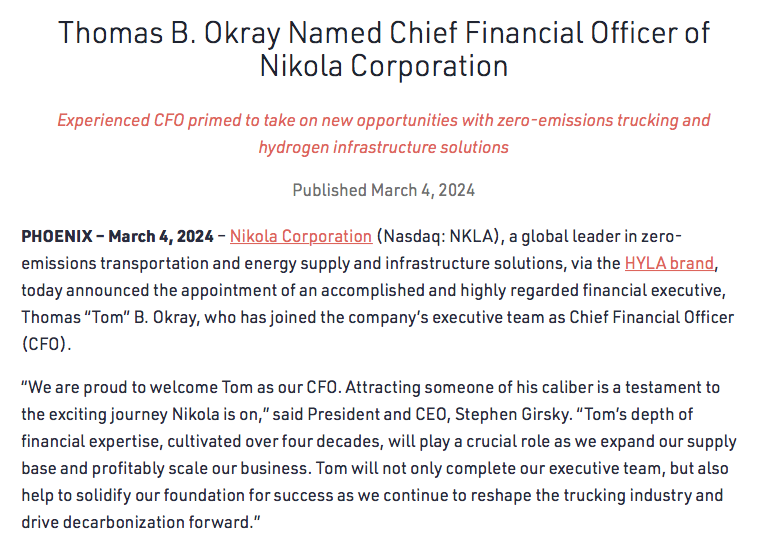Screen dimensions: 761x538
Task: Click the closing words "drive decarbonization forward."
Action: [x=141, y=522]
